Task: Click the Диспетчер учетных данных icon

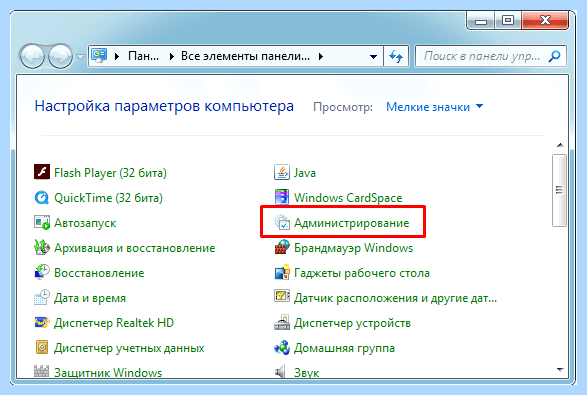Action: 42,347
